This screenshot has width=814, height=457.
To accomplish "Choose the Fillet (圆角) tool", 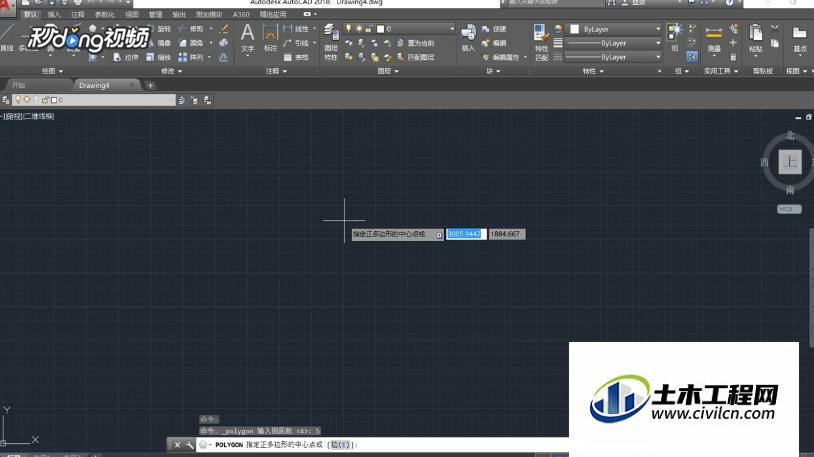I will point(191,43).
